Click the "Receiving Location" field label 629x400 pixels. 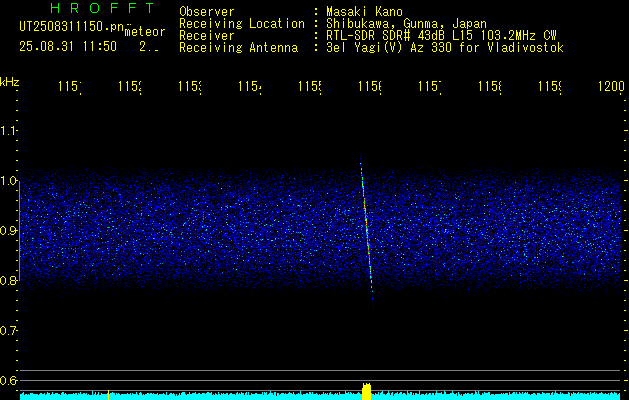pyautogui.click(x=242, y=24)
